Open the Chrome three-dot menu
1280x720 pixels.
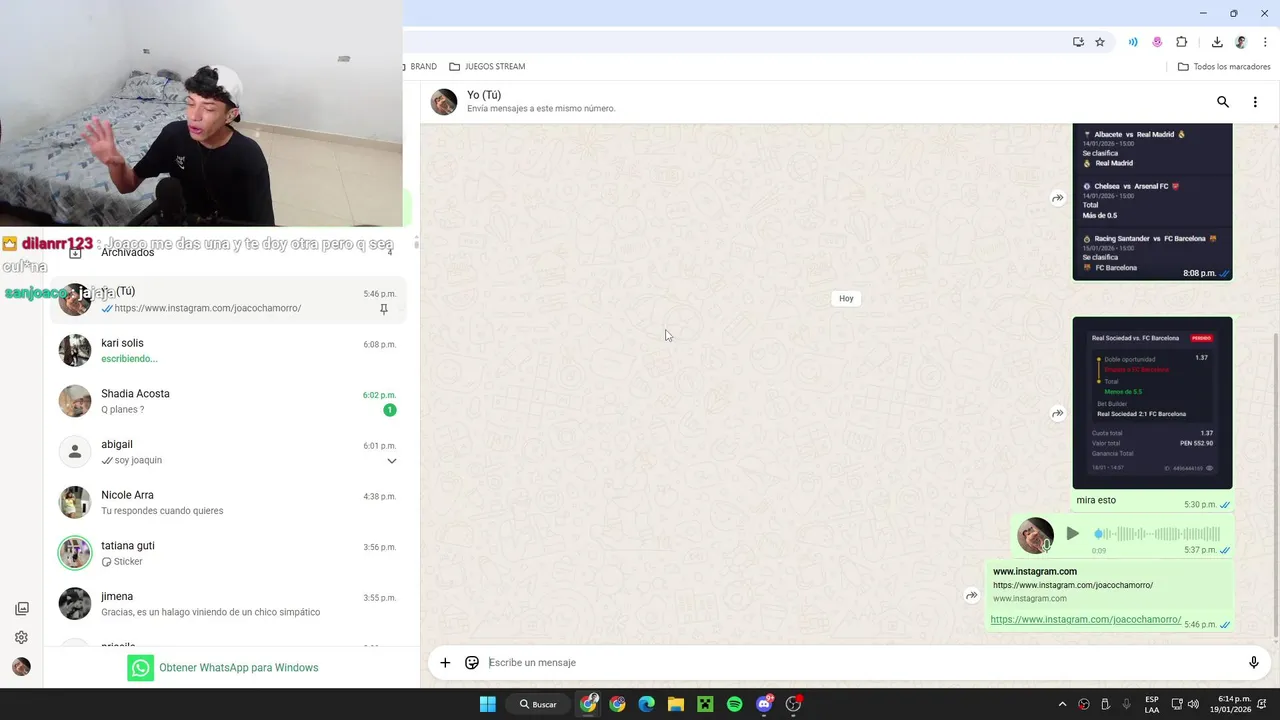[x=1265, y=42]
